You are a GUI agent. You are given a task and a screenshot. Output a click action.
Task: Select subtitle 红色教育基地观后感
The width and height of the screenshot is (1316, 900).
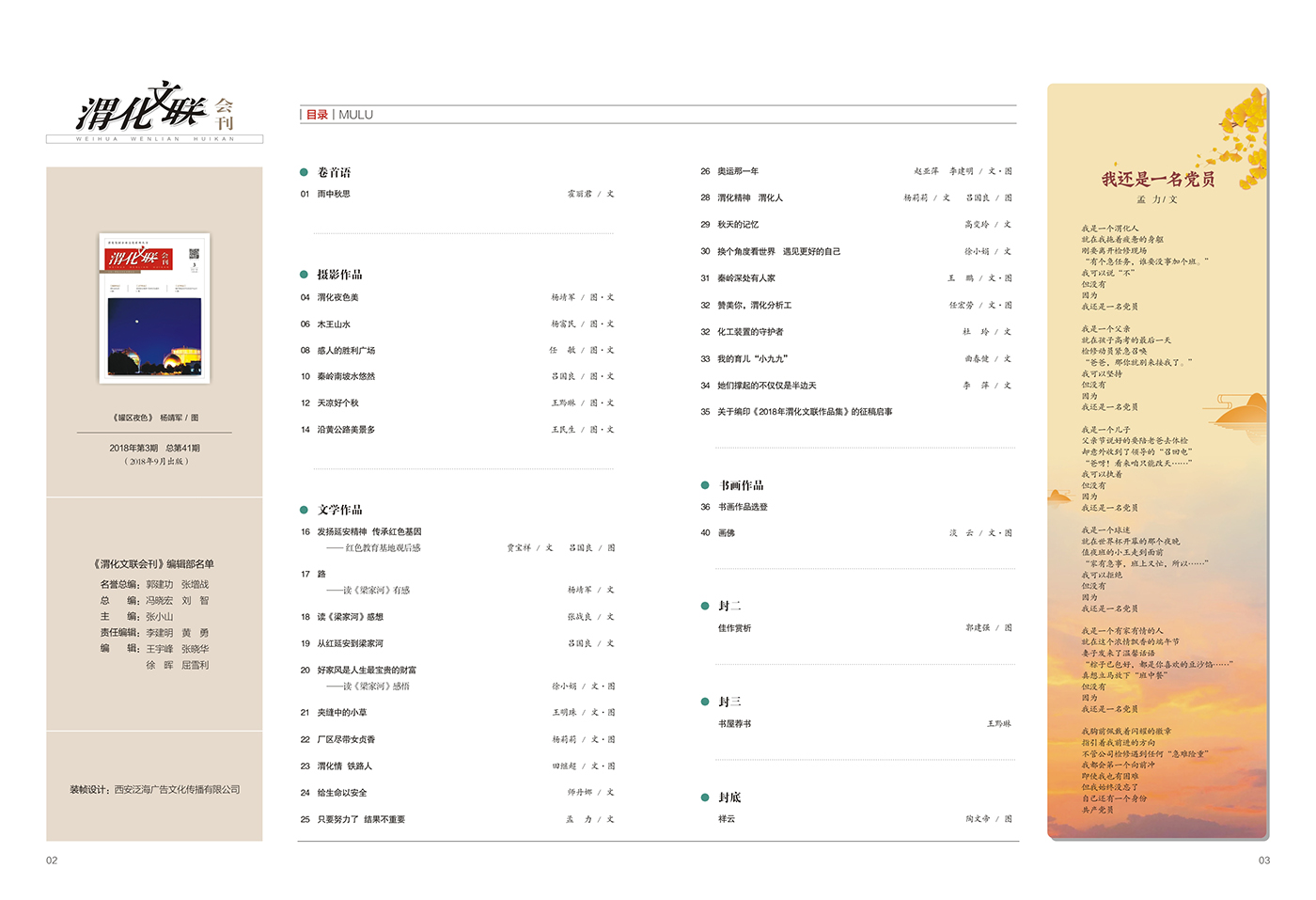383,547
